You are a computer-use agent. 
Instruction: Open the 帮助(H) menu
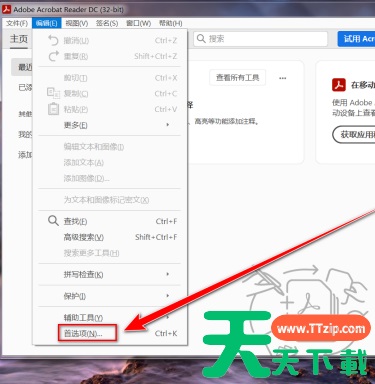pos(170,23)
